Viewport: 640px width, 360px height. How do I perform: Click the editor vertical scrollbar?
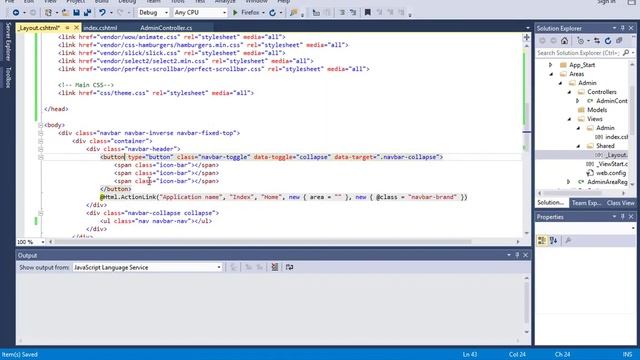pyautogui.click(x=527, y=139)
